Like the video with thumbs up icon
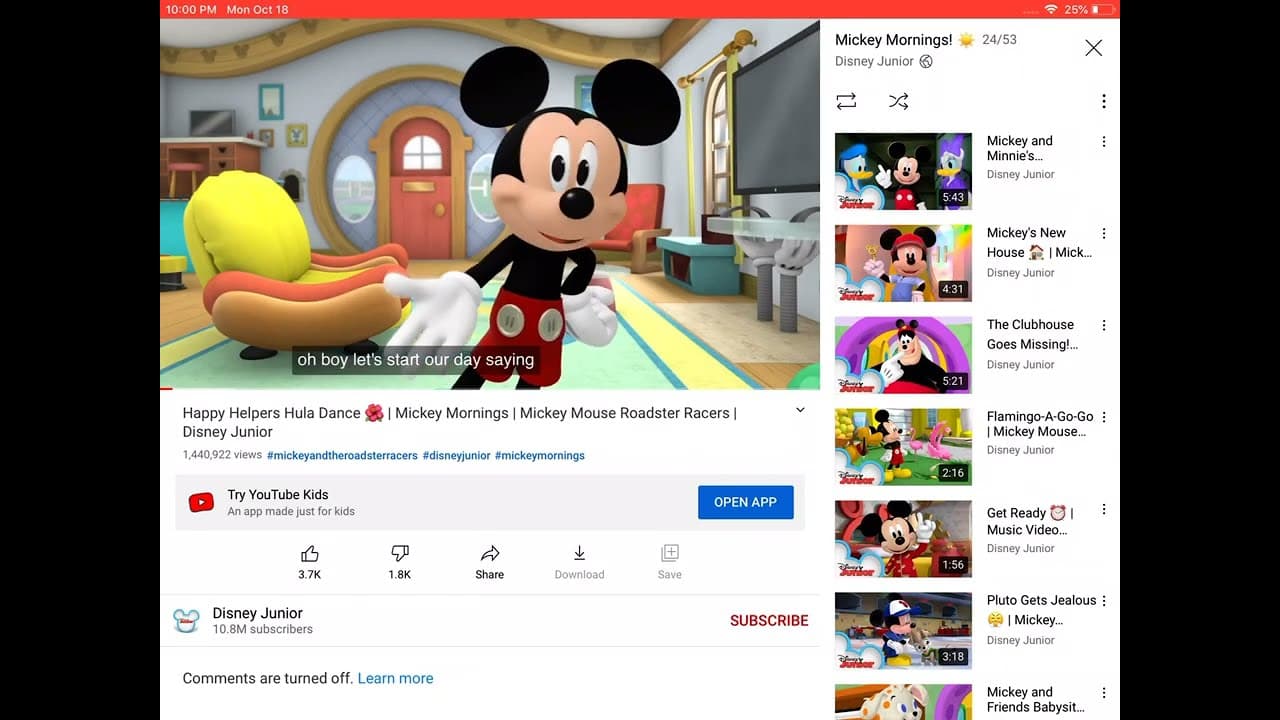The image size is (1280, 720). click(310, 554)
